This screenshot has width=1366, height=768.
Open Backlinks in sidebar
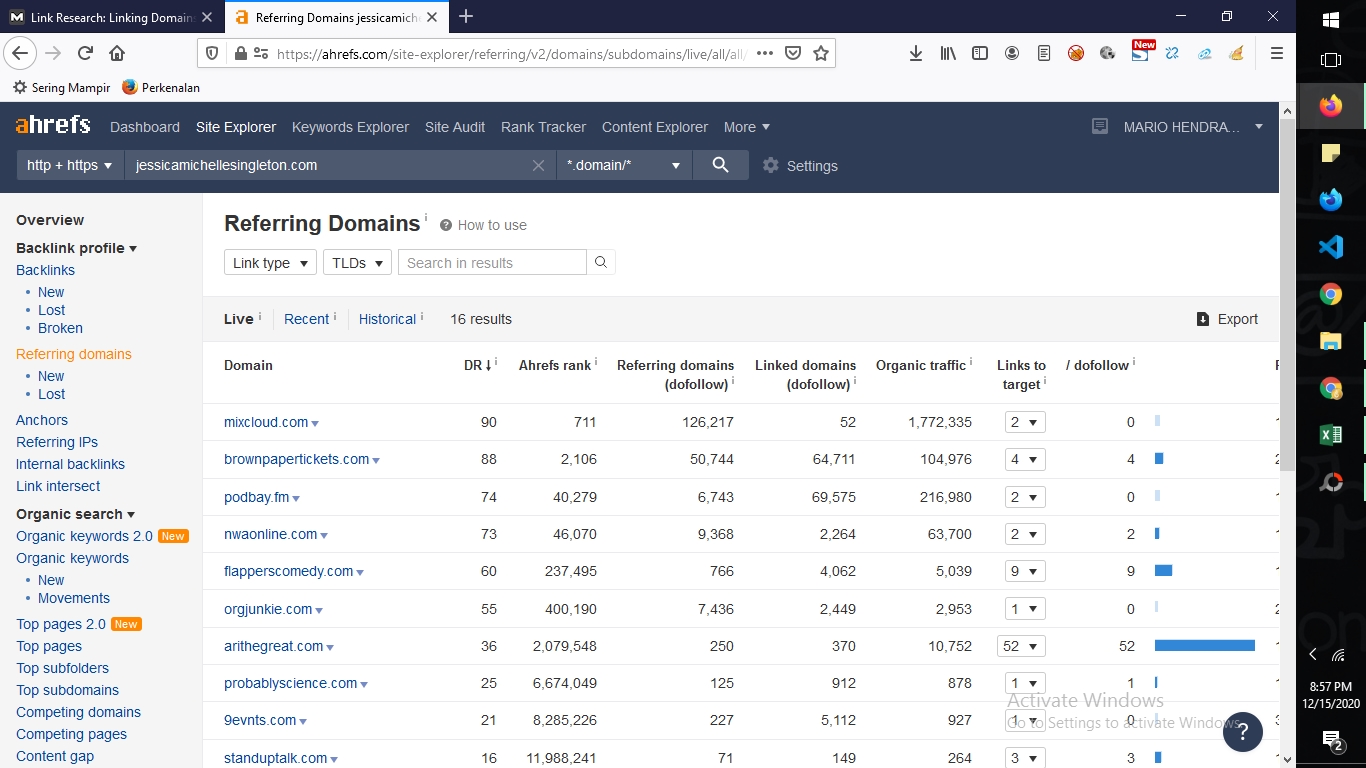pos(45,270)
